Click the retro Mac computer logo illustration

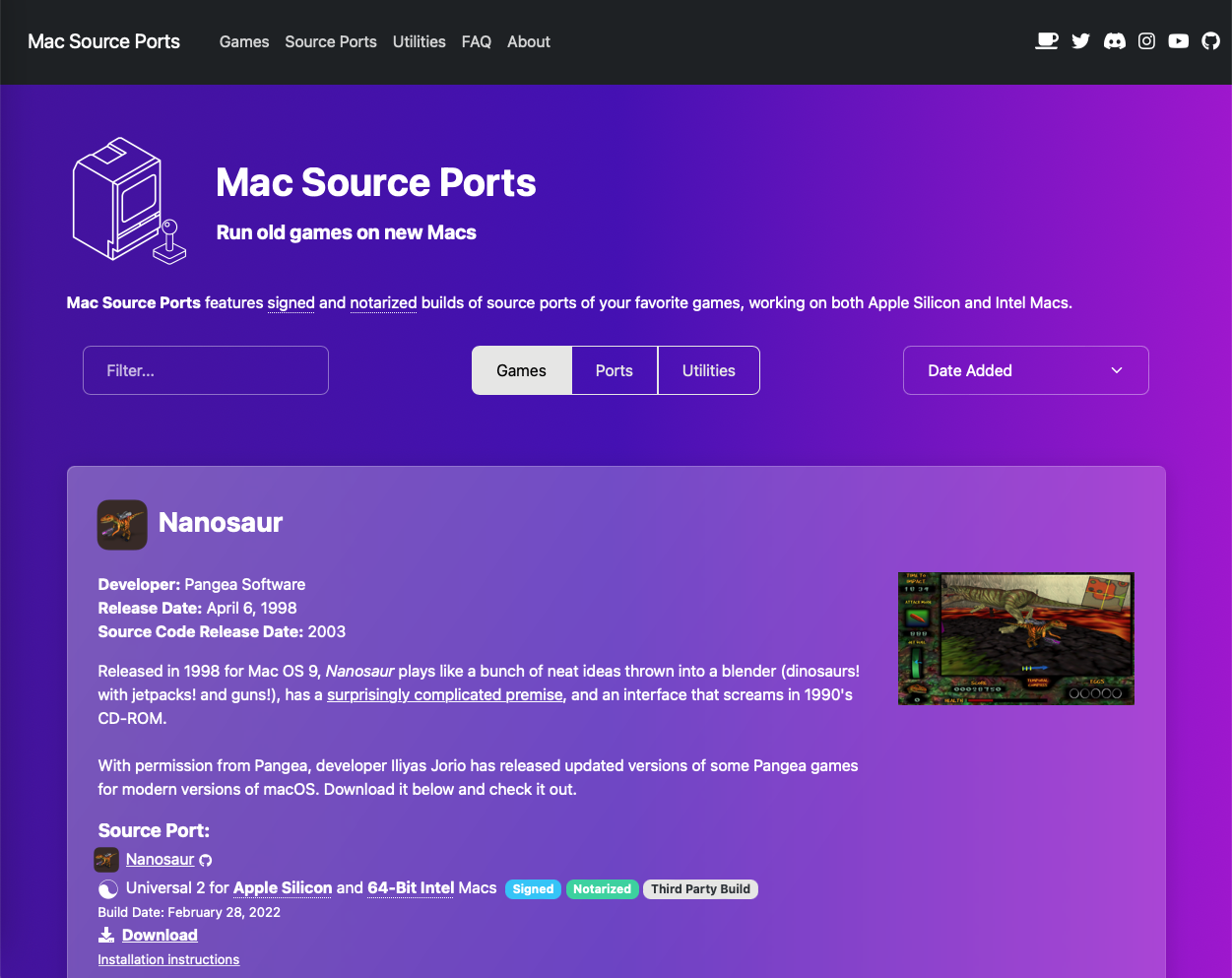point(129,201)
